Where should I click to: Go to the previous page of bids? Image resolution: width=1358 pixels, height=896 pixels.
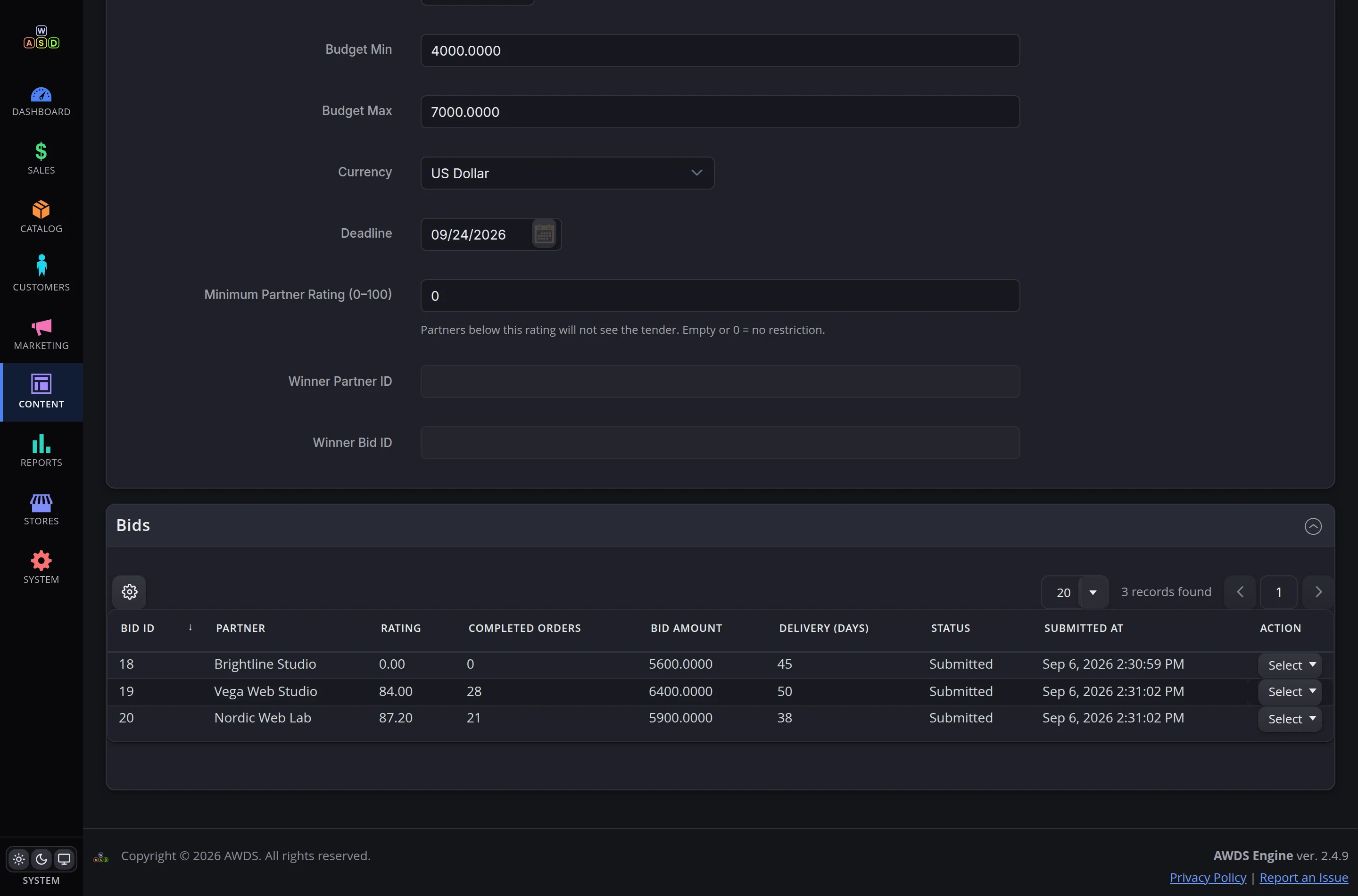[1240, 592]
